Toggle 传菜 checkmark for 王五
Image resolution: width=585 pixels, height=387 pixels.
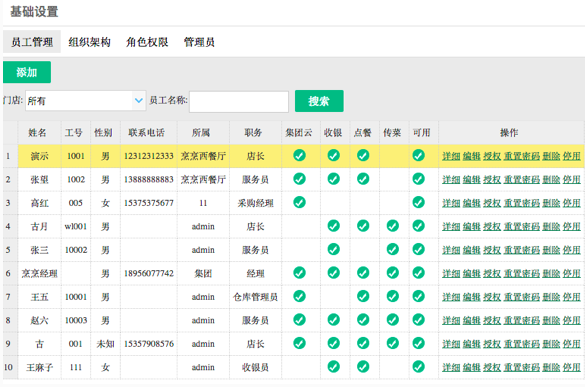click(x=392, y=296)
